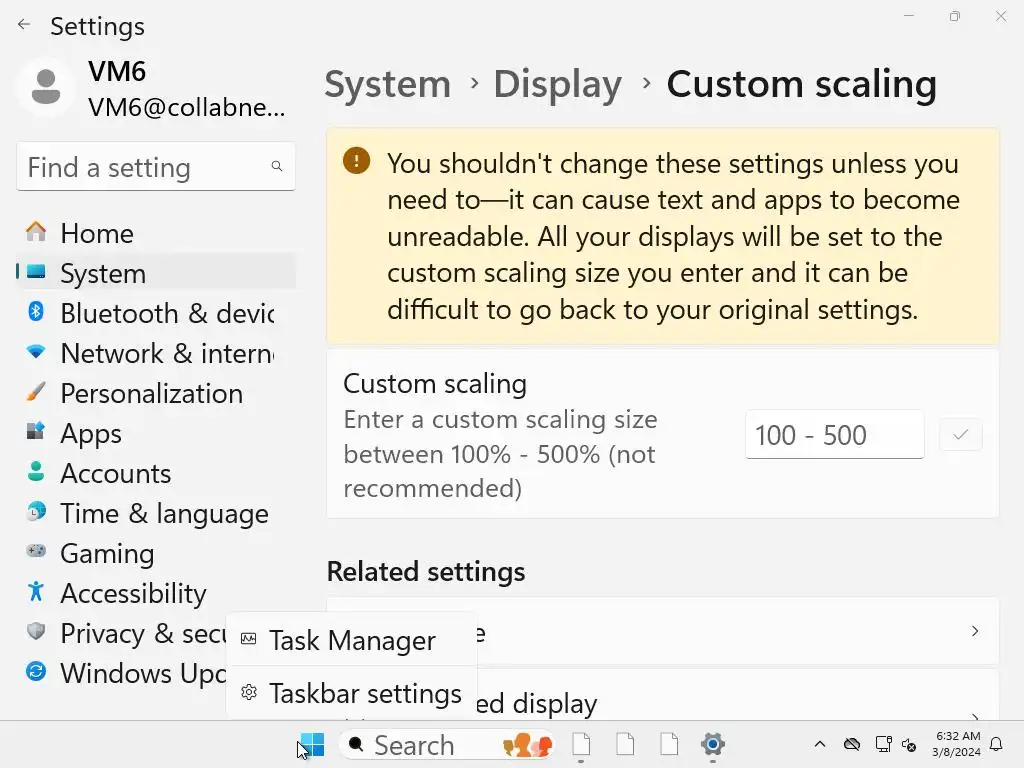This screenshot has height=768, width=1024.
Task: Confirm custom scaling with the checkmark button
Action: click(960, 435)
